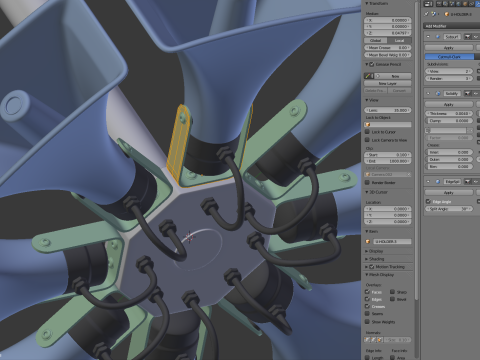Image resolution: width=480 pixels, height=360 pixels.
Task: Select the Local transform tab
Action: point(399,40)
